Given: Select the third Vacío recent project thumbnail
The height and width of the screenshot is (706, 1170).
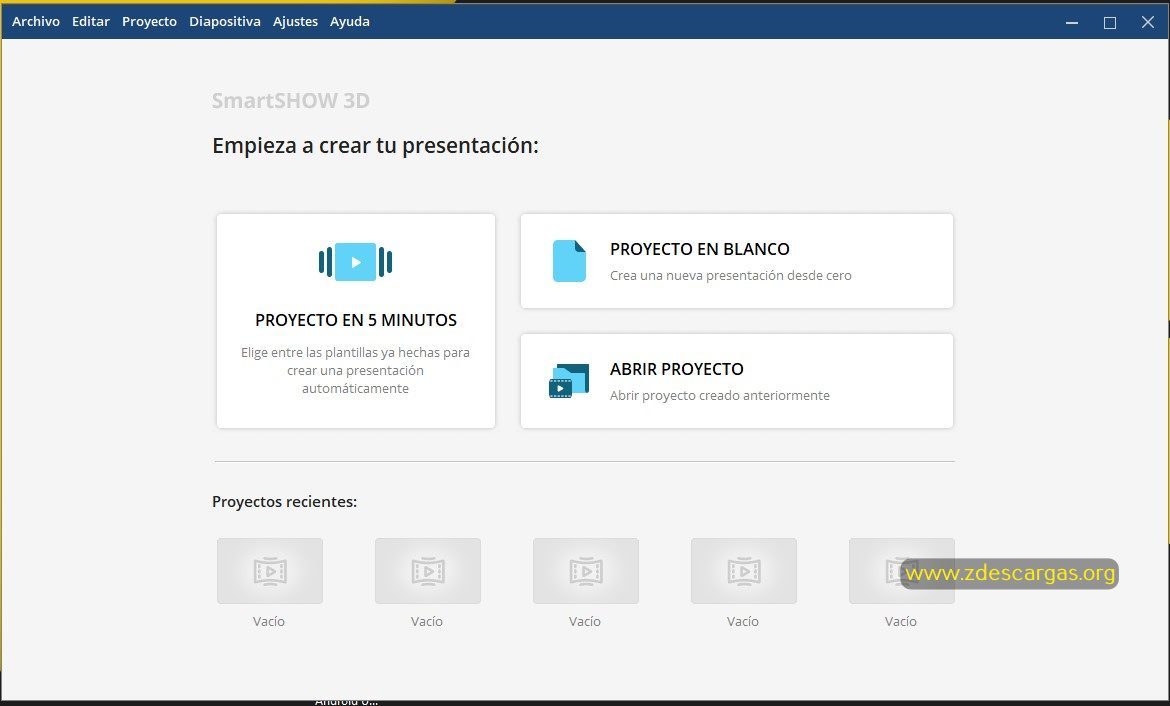Looking at the screenshot, I should pyautogui.click(x=586, y=571).
